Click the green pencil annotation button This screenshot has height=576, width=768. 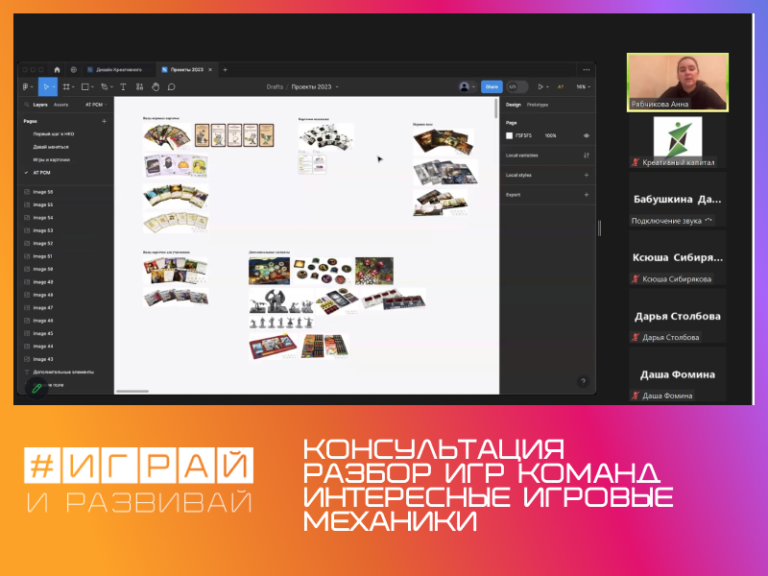click(37, 388)
